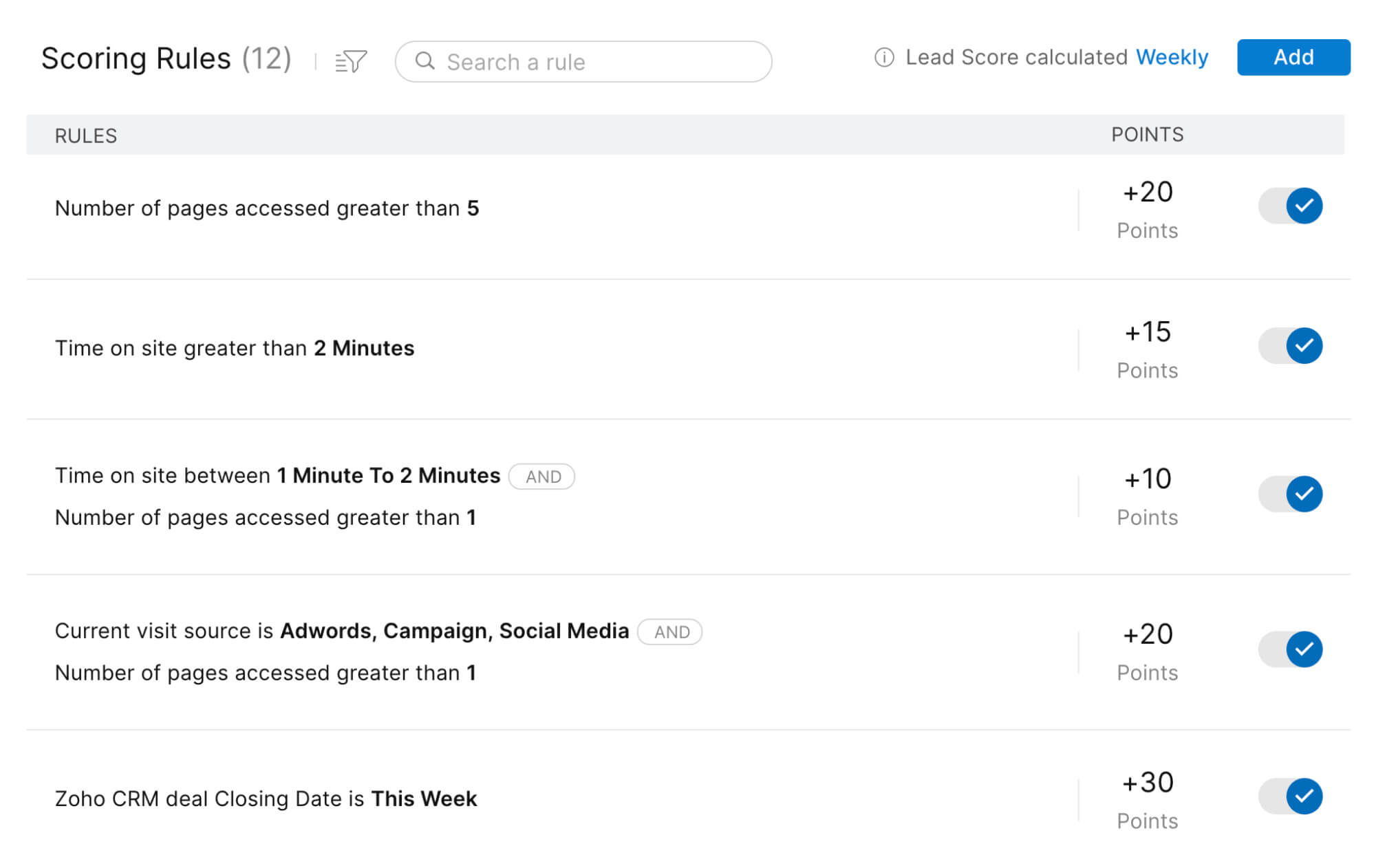
Task: Click the checkmark icon on +30 closing date rule
Action: (1303, 796)
